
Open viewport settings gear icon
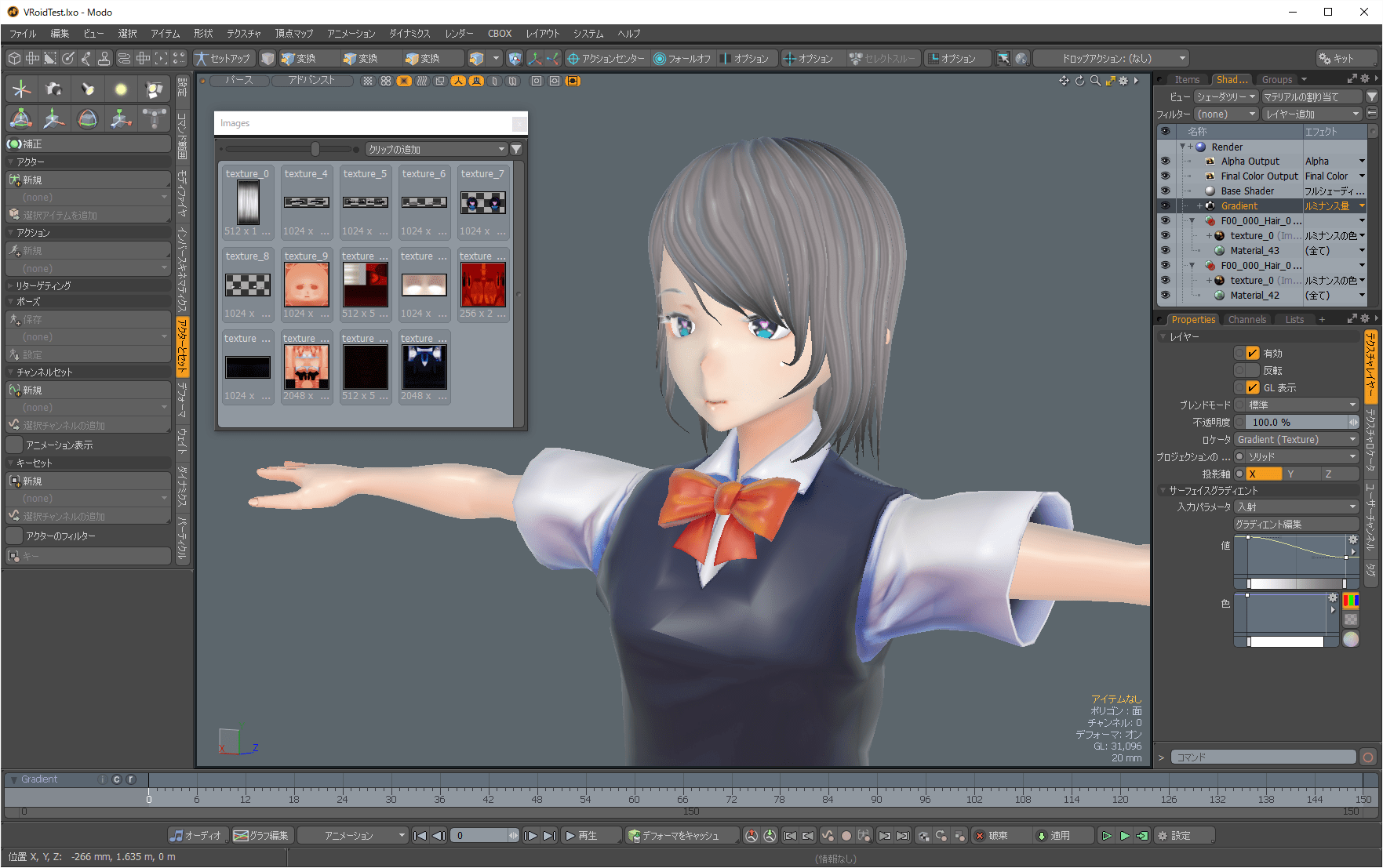click(x=1123, y=81)
